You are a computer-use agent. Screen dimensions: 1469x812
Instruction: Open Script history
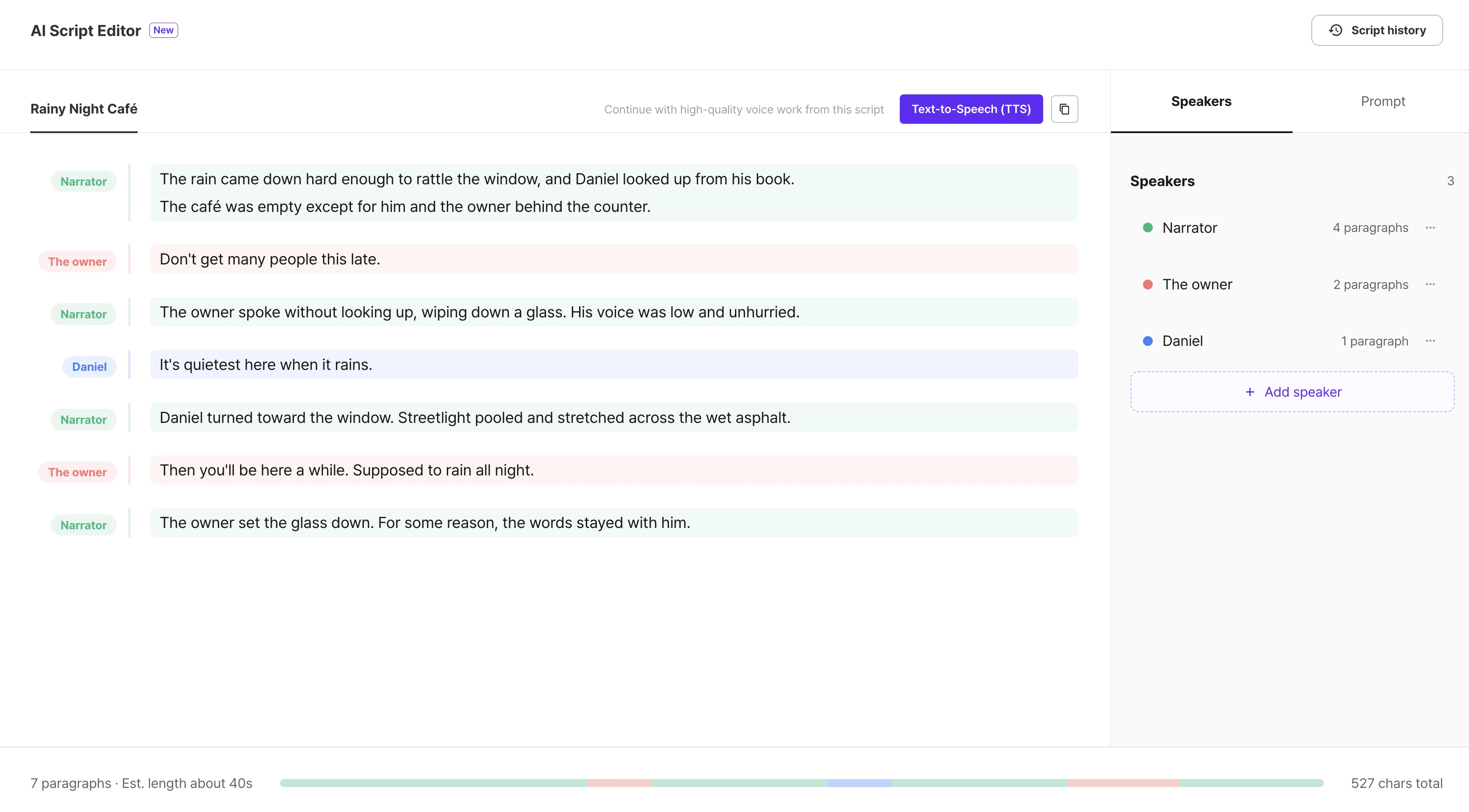click(x=1377, y=30)
